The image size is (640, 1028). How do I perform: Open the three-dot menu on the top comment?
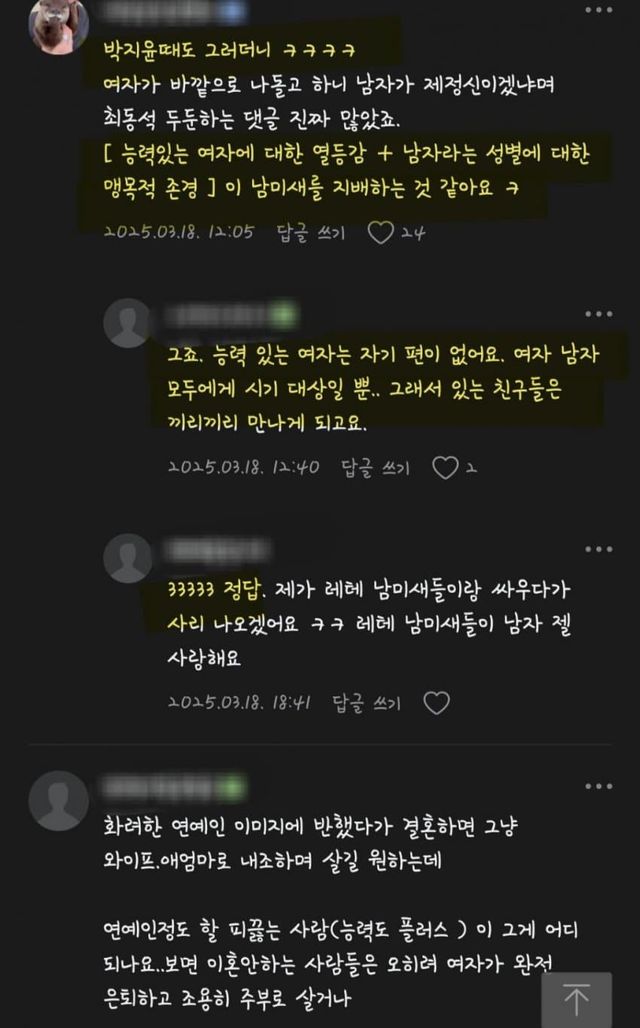[599, 10]
